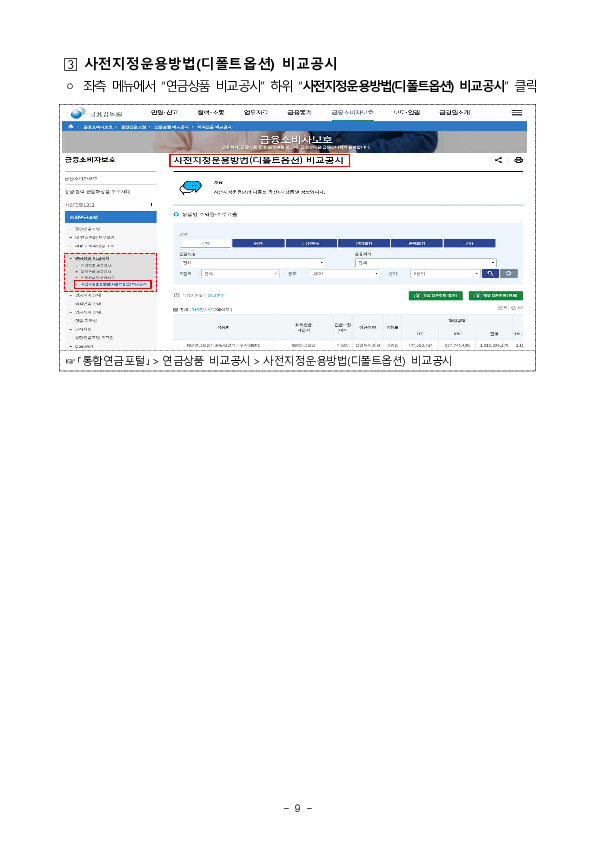
Task: Open the wide dropdown under the category tabs, left side
Action: click(252, 263)
